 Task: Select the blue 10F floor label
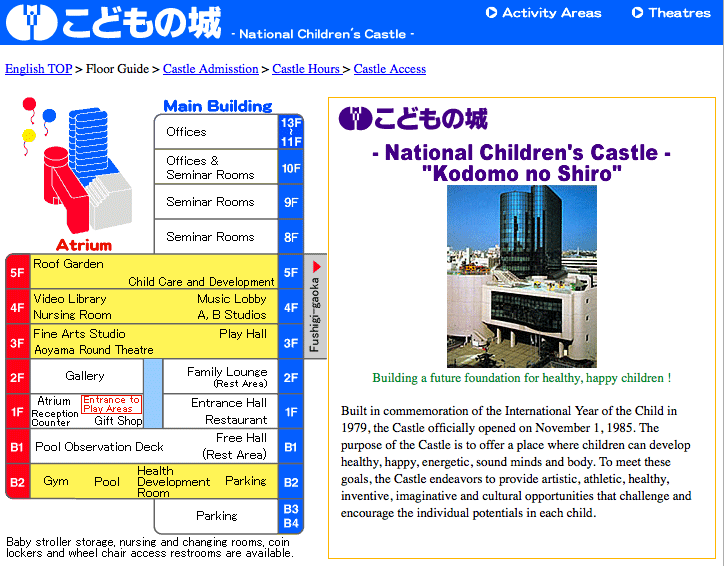point(291,168)
